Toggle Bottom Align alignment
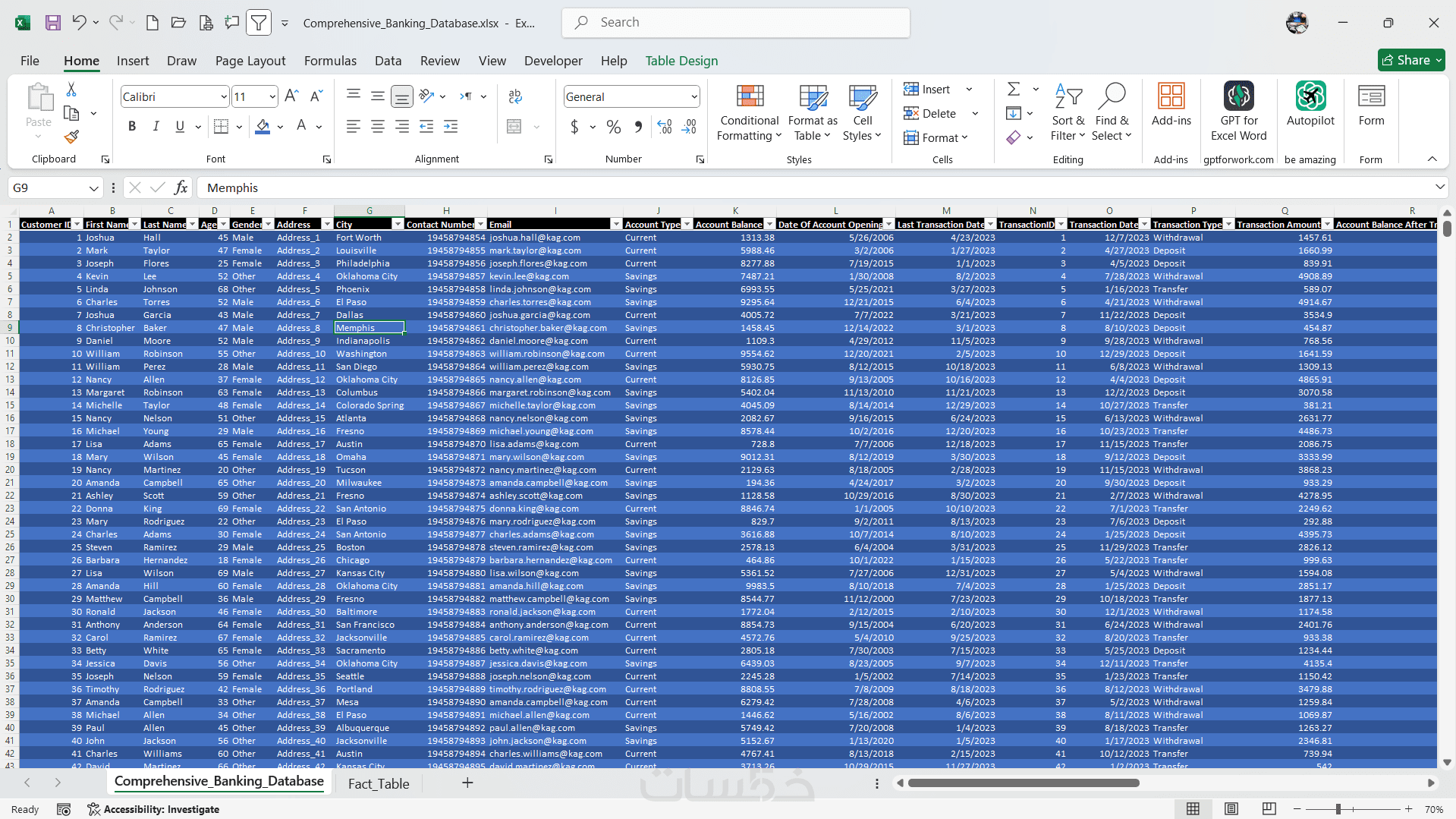 (x=402, y=96)
